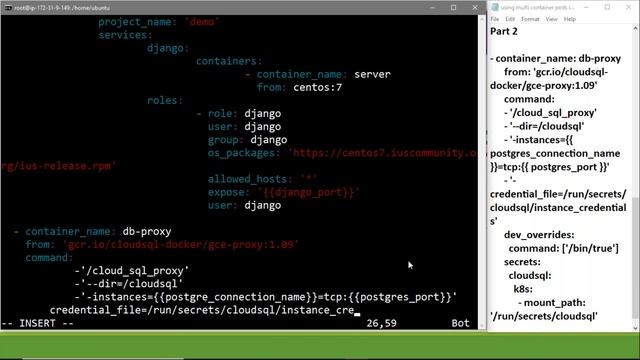Viewport: 640px width, 360px height.
Task: Open the Format menu in Notepad
Action: coord(530,19)
